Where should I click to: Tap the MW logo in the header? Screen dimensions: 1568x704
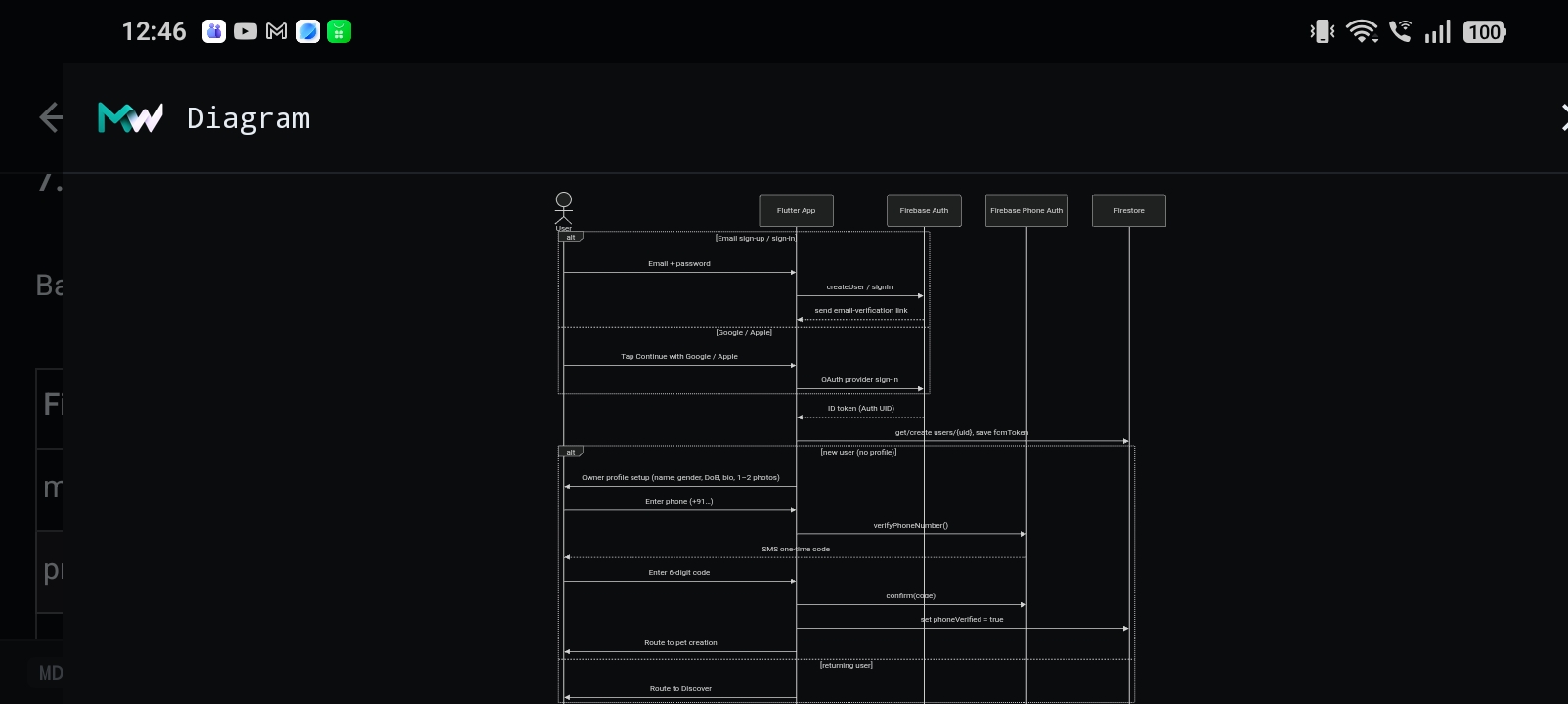tap(130, 117)
